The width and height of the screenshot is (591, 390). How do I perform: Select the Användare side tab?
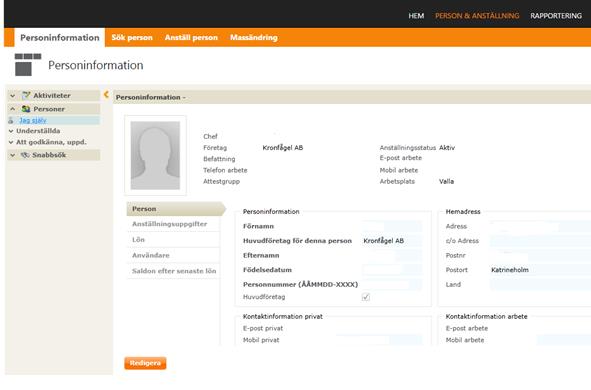click(x=173, y=255)
